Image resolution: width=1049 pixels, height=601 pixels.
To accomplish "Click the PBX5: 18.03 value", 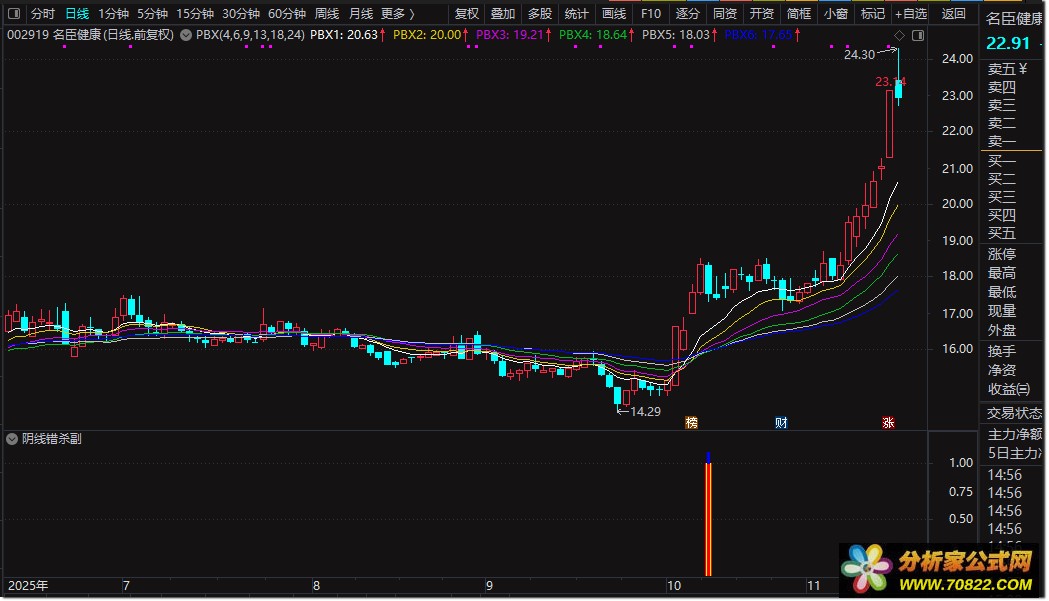I will click(676, 35).
